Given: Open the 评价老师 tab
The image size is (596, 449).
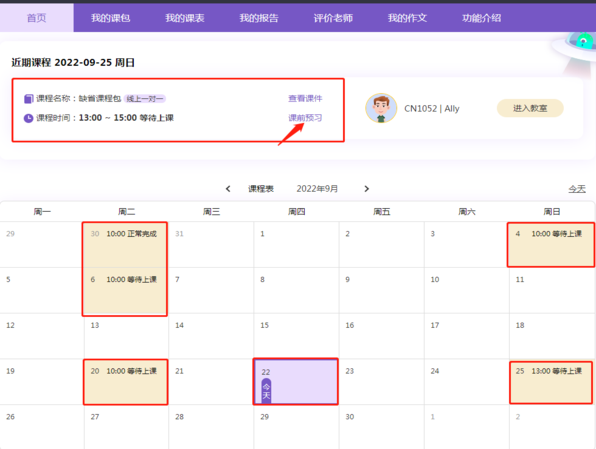Looking at the screenshot, I should coord(333,18).
